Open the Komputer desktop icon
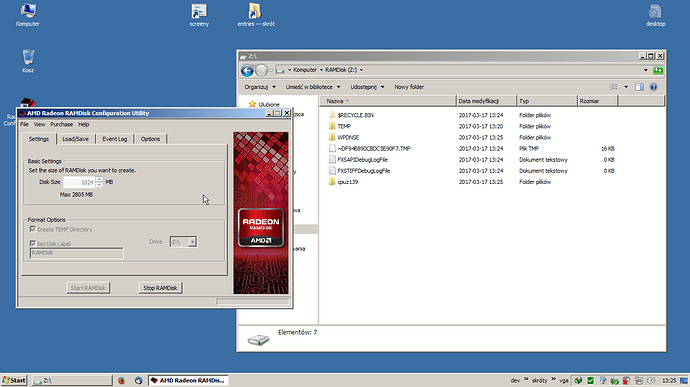Screen dimensions: 690x387 point(28,15)
